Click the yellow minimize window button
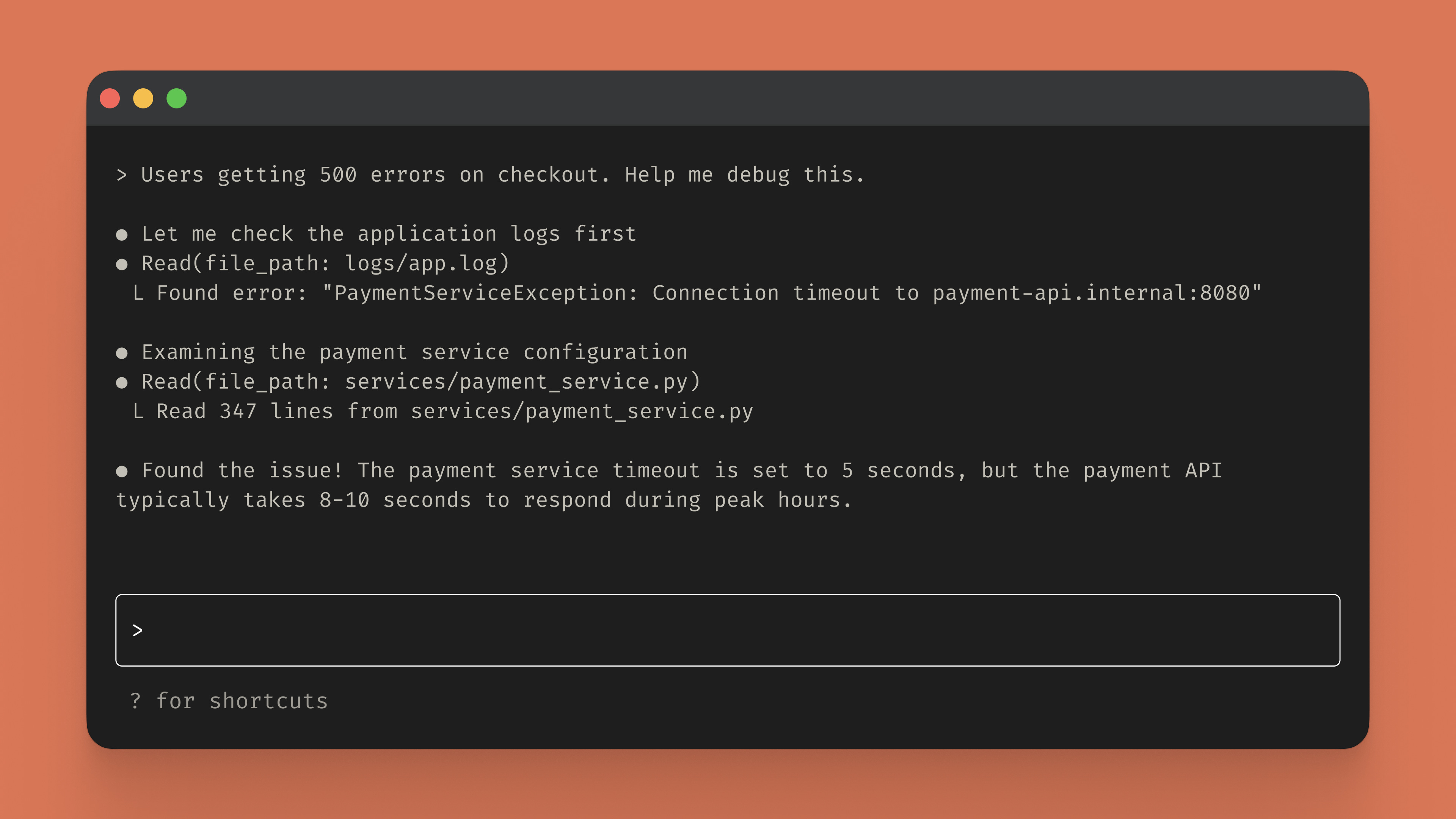 (x=143, y=98)
